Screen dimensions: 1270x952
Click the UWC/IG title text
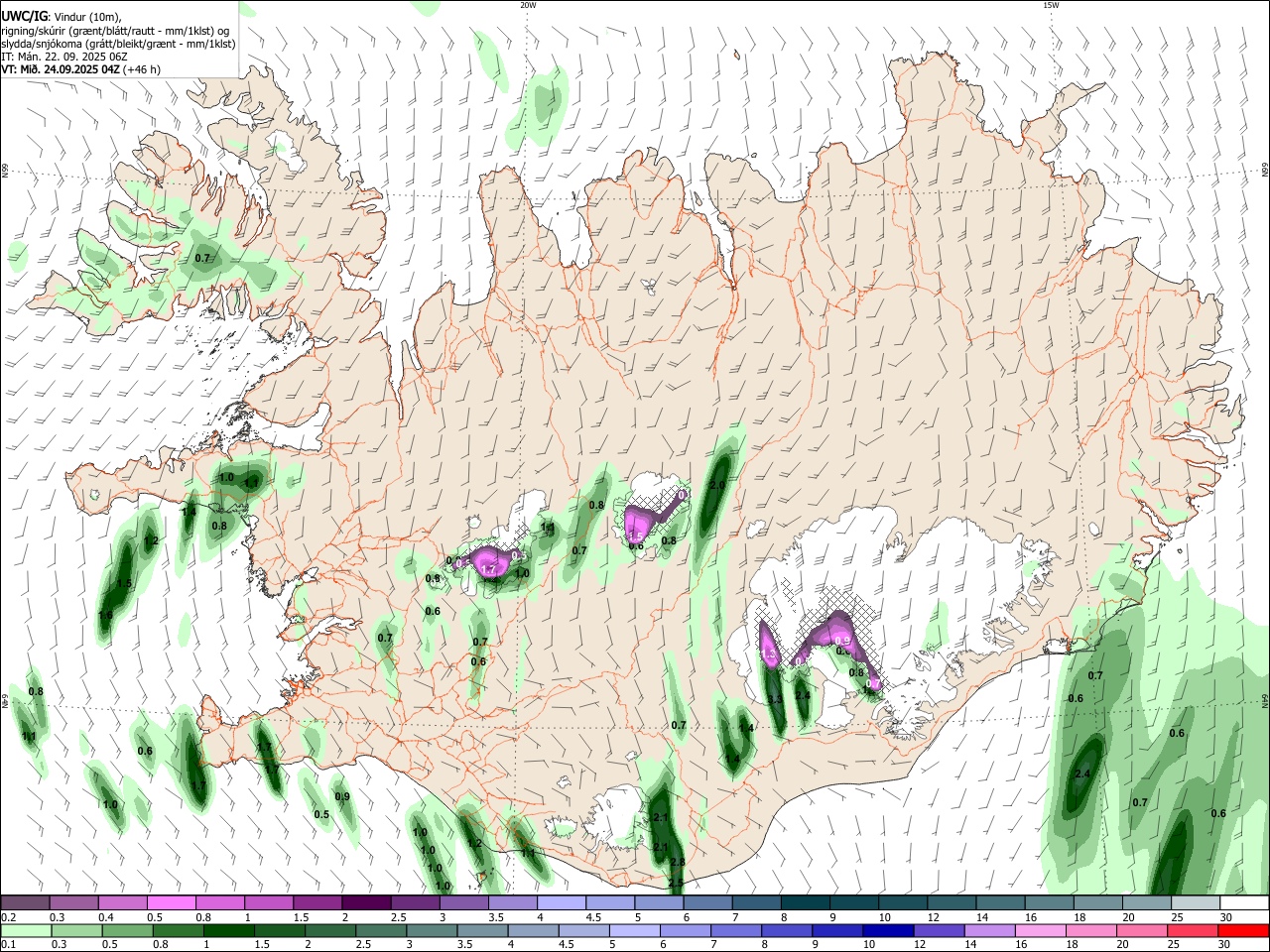pos(24,15)
